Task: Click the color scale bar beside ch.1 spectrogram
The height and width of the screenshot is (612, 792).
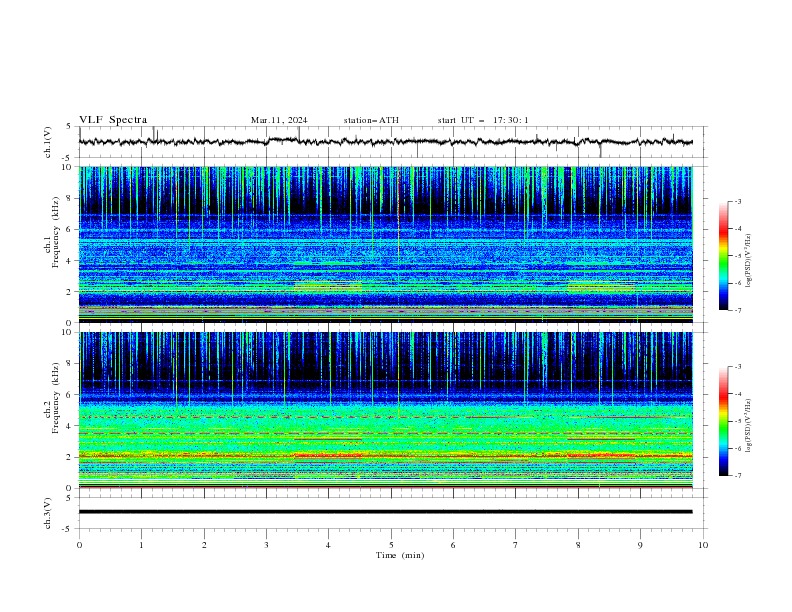Action: pyautogui.click(x=724, y=256)
